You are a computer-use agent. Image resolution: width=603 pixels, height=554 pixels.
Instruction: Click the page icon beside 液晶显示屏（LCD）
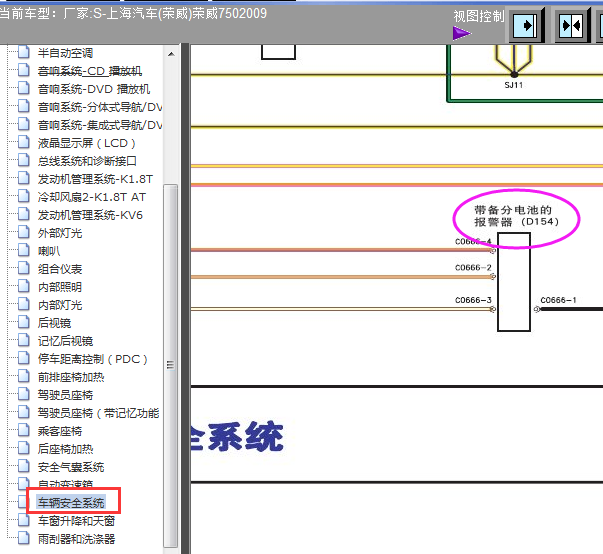pyautogui.click(x=23, y=142)
